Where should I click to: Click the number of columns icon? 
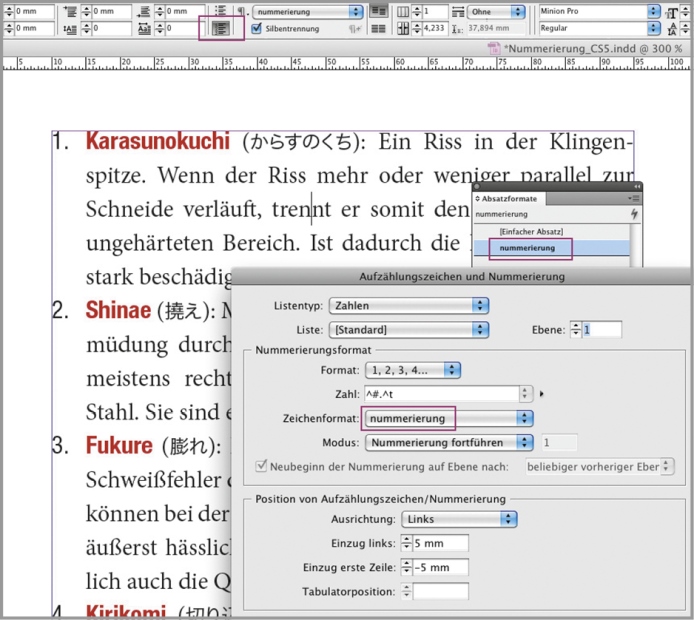402,12
